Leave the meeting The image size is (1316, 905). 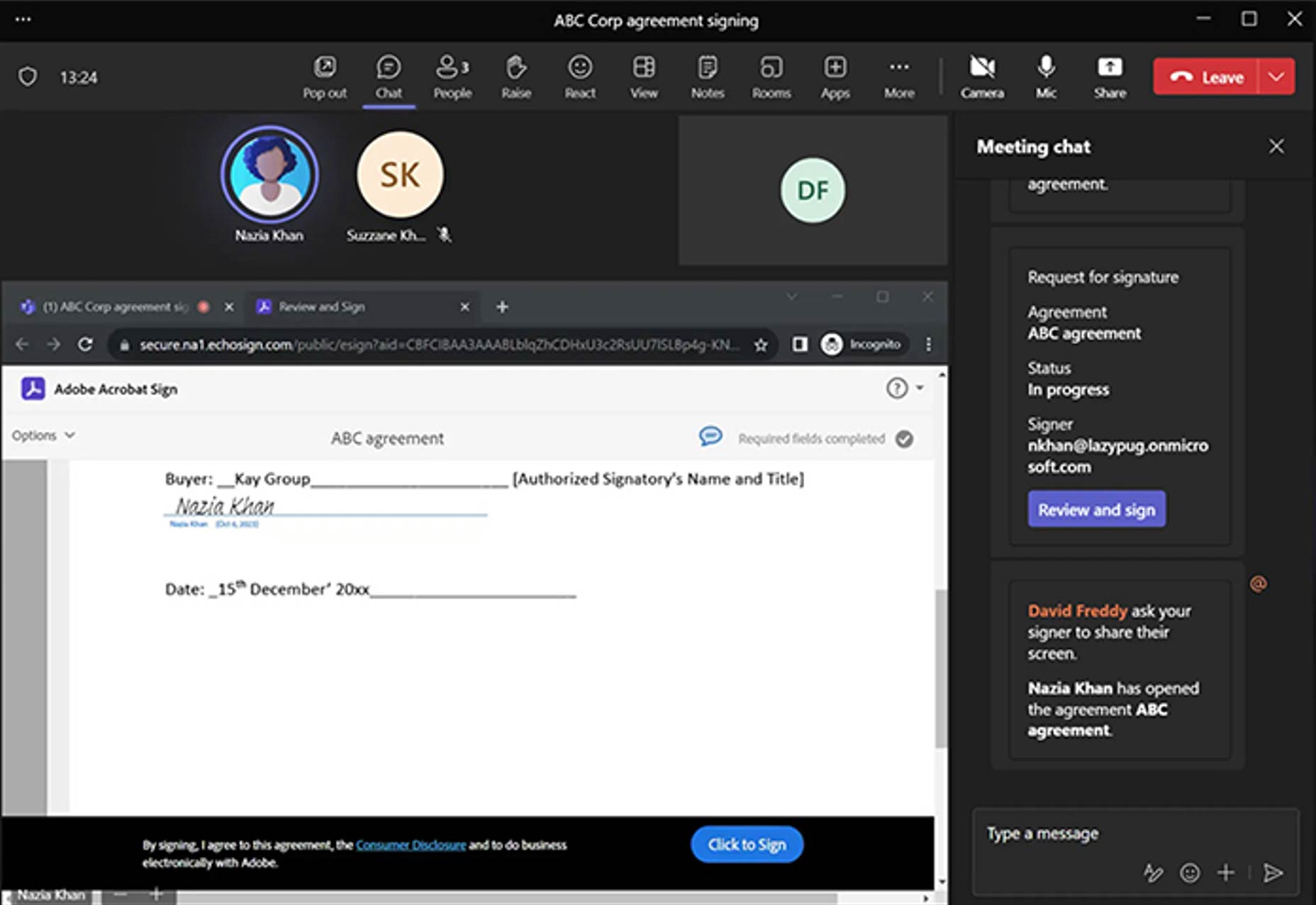click(1206, 77)
